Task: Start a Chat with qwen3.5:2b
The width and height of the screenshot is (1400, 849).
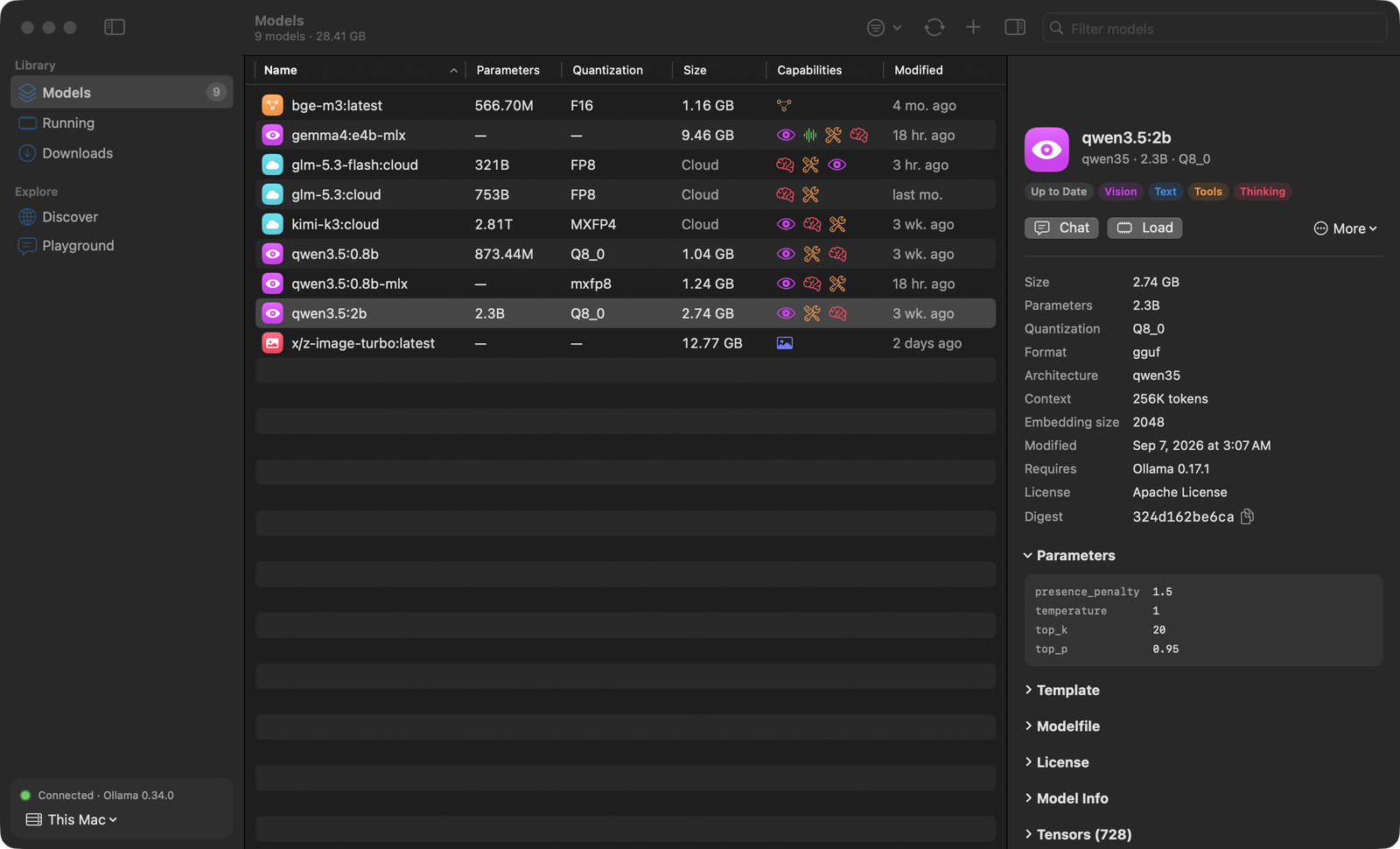Action: [1061, 228]
